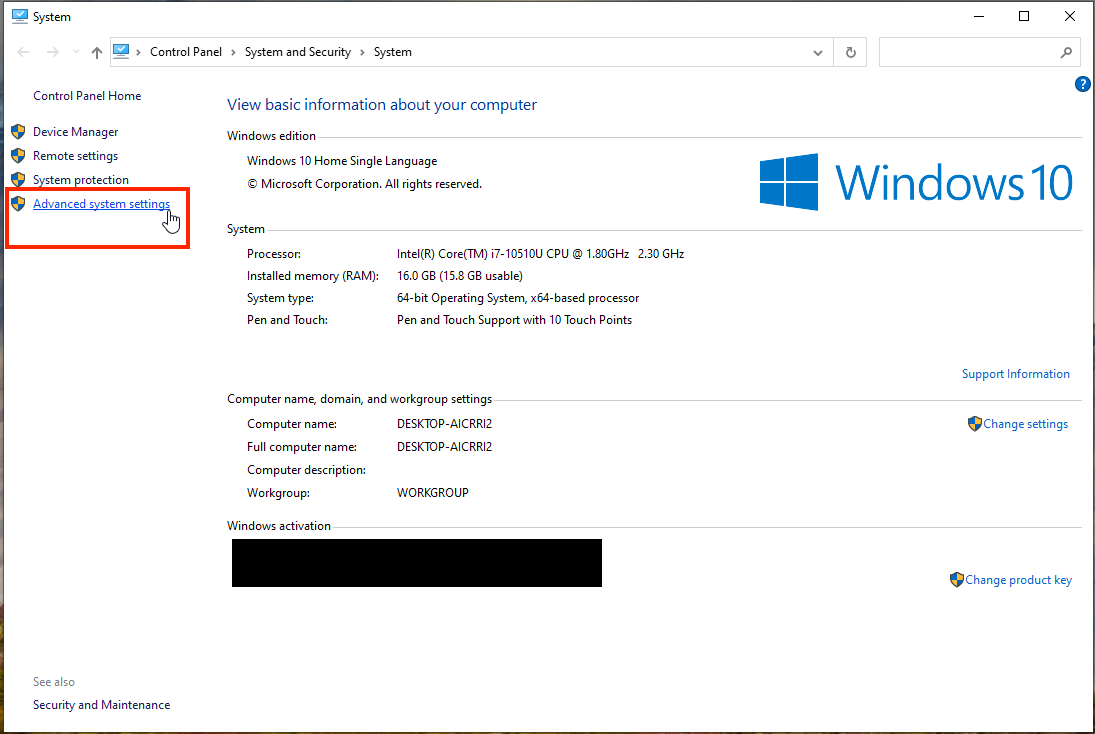Screen dimensions: 1095x734
Task: Click Pen and Touch Support value text
Action: coord(514,320)
